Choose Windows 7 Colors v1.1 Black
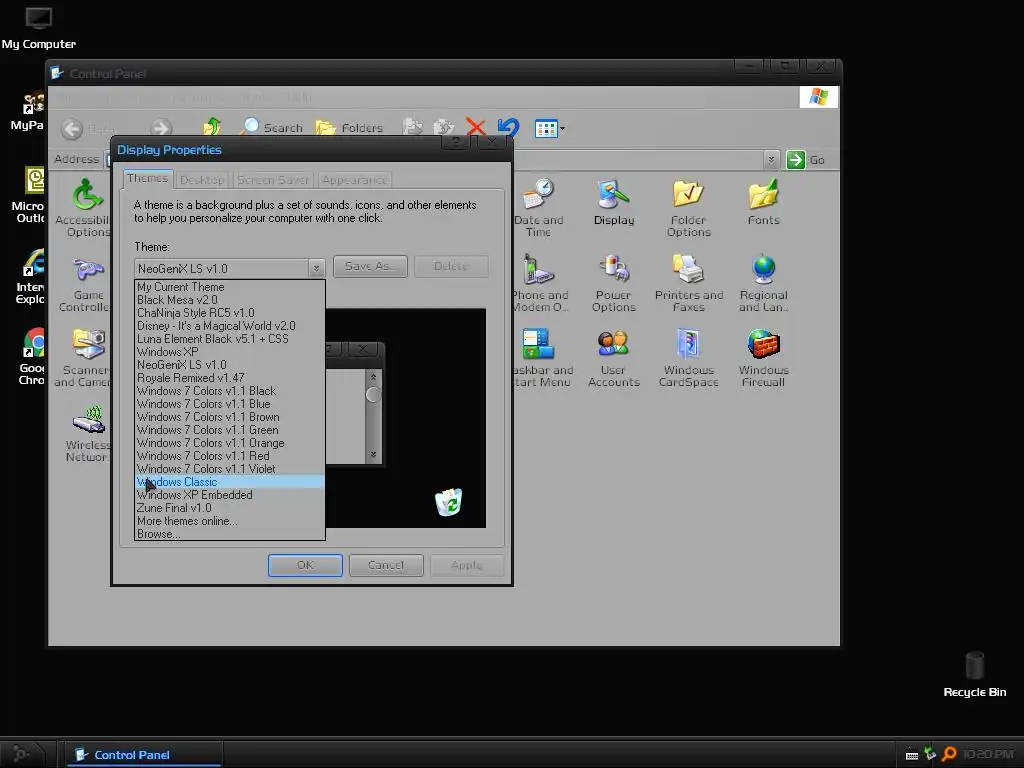Image resolution: width=1024 pixels, height=768 pixels. coord(229,391)
